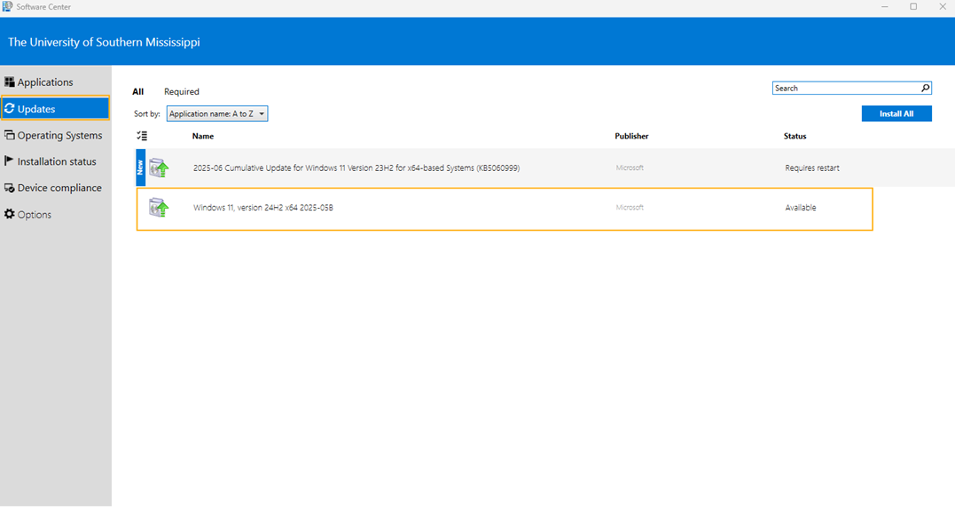
Task: Click the Operating Systems window icon
Action: tap(9, 135)
